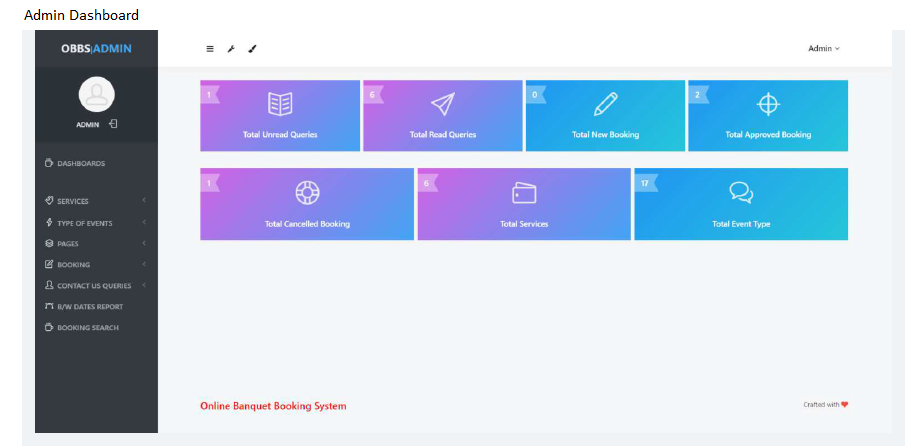The height and width of the screenshot is (446, 919).
Task: Open the Pages sidebar menu
Action: (96, 243)
